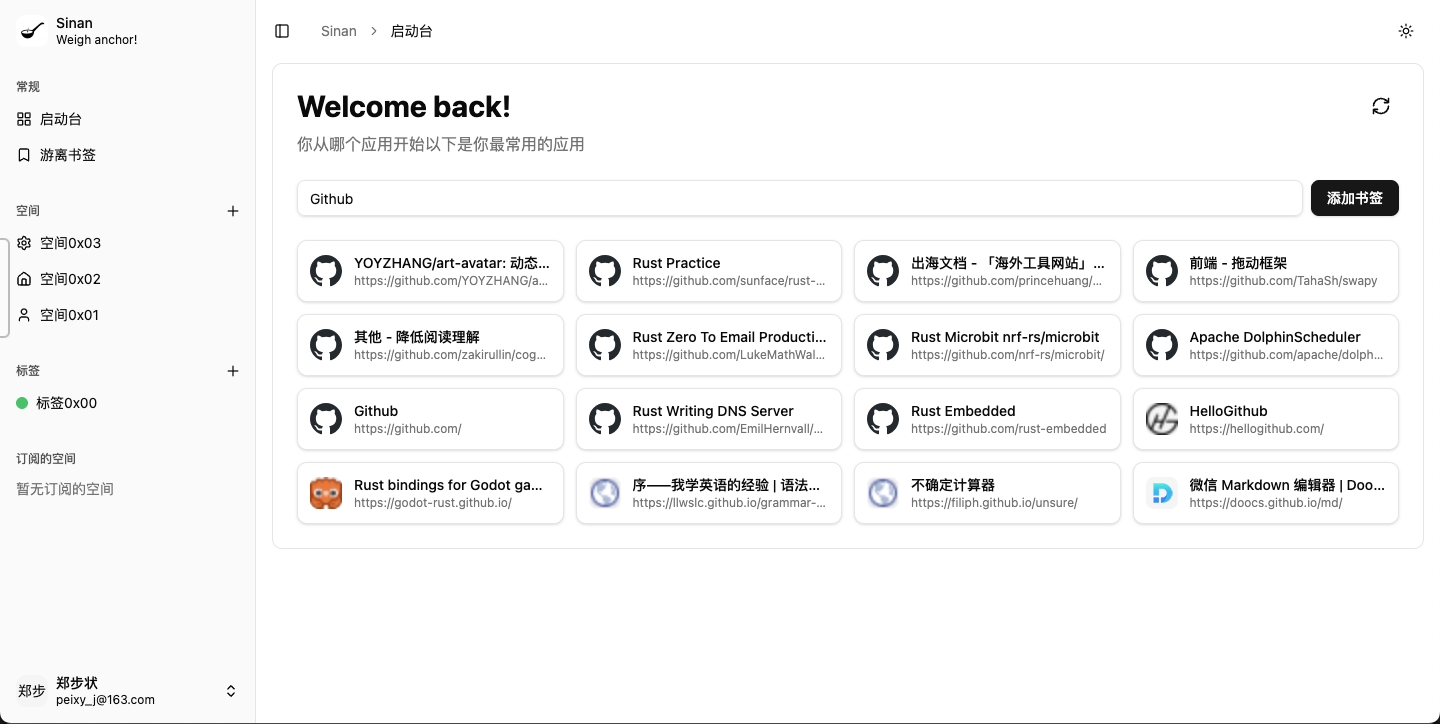This screenshot has width=1440, height=724.
Task: Click the GitHub icon on 前端 - 拖动框架 card
Action: pyautogui.click(x=1162, y=271)
